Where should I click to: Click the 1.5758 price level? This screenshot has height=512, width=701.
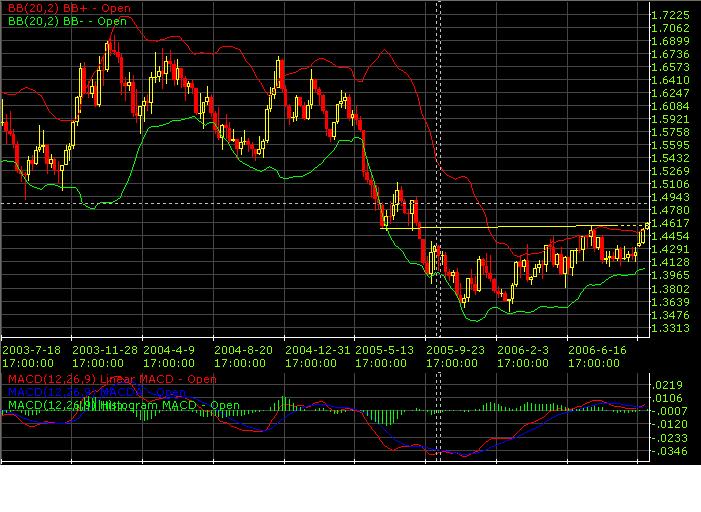click(670, 132)
